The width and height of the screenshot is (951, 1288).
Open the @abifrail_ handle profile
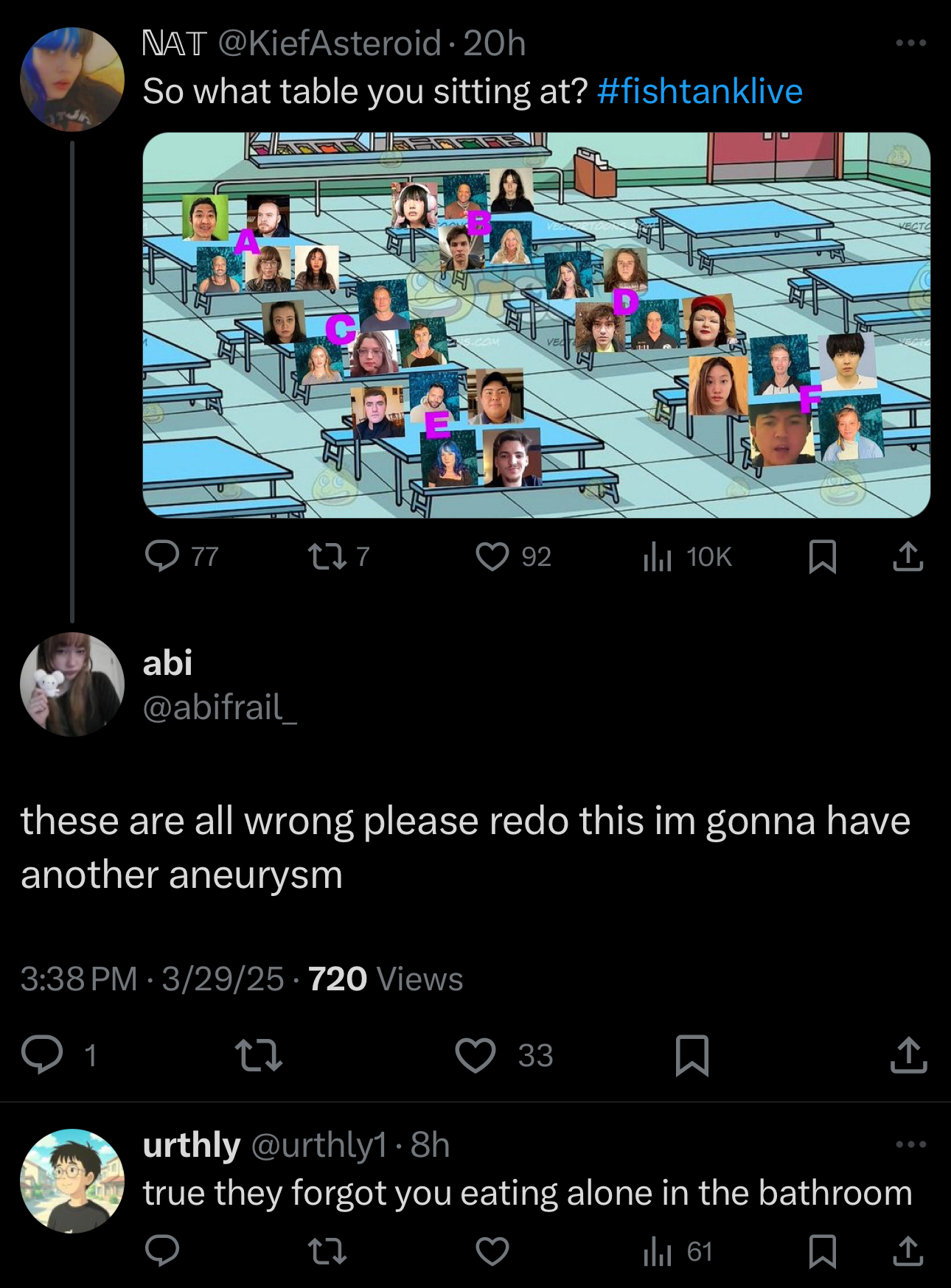pos(220,707)
